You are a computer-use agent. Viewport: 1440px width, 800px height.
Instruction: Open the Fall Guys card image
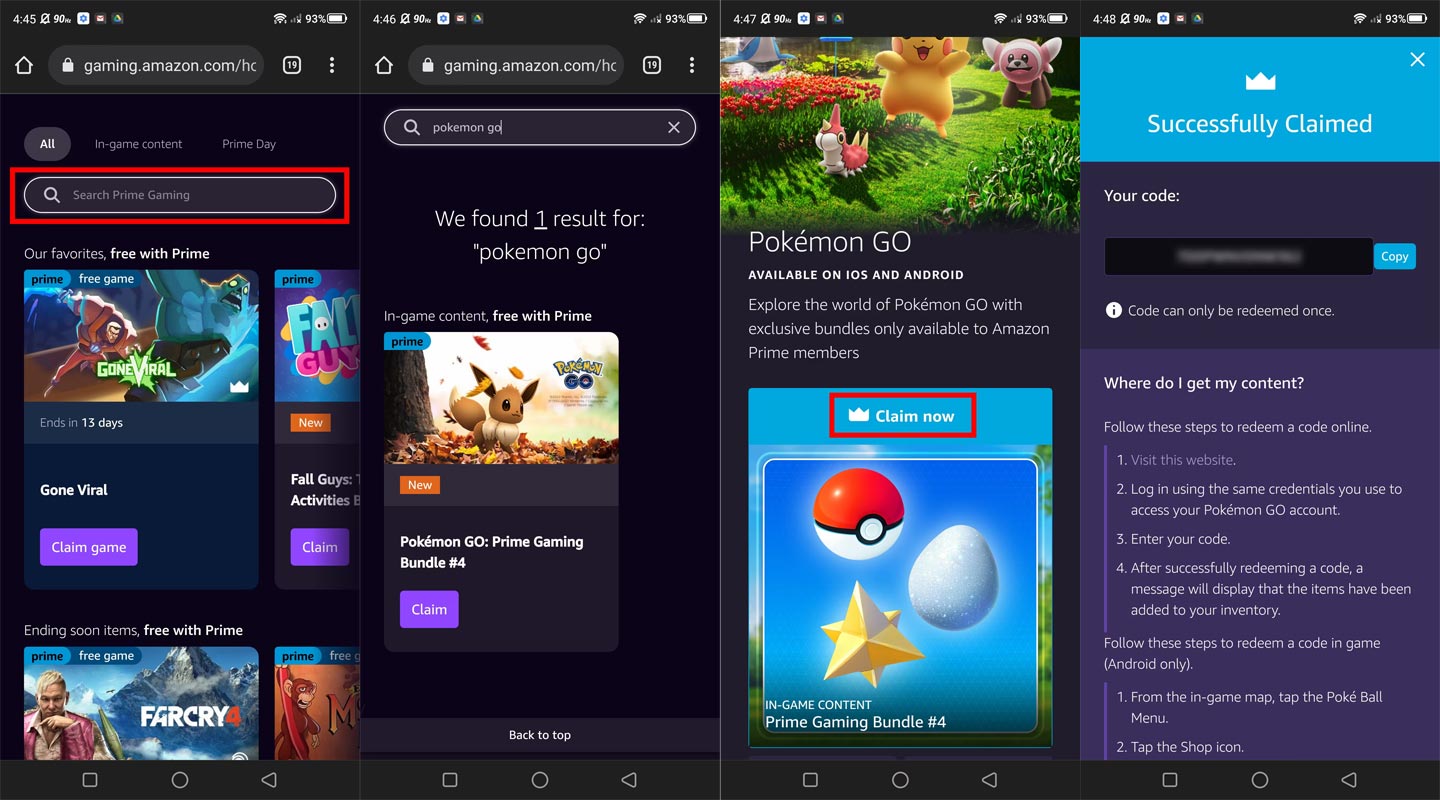click(317, 336)
